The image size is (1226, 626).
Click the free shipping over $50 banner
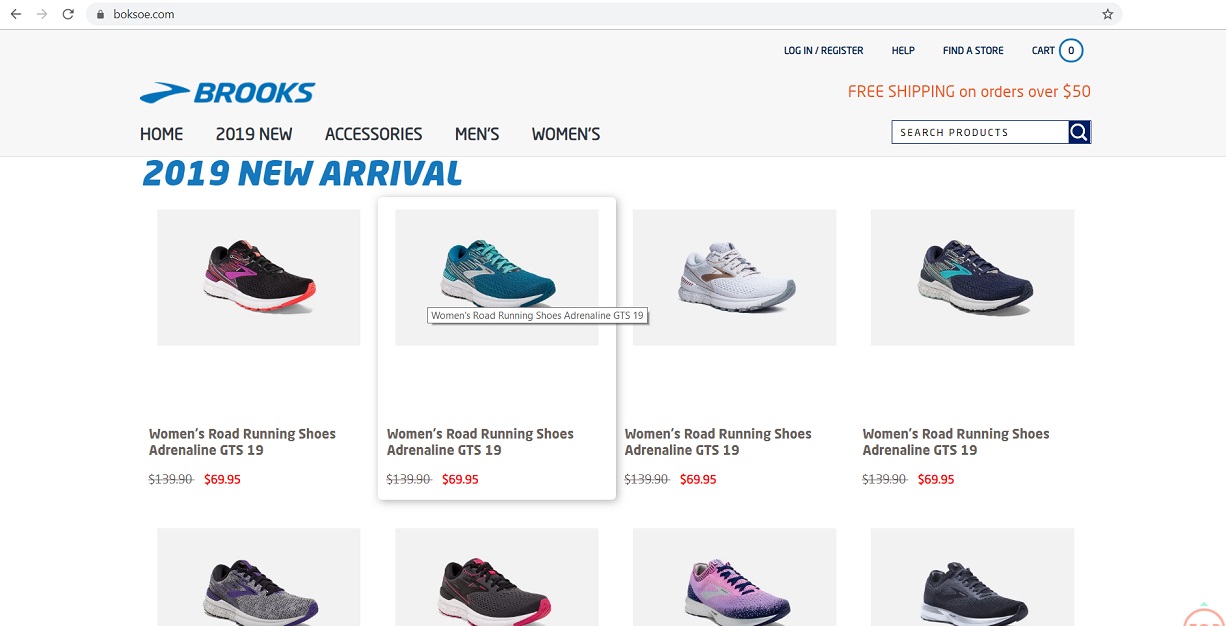pyautogui.click(x=969, y=92)
